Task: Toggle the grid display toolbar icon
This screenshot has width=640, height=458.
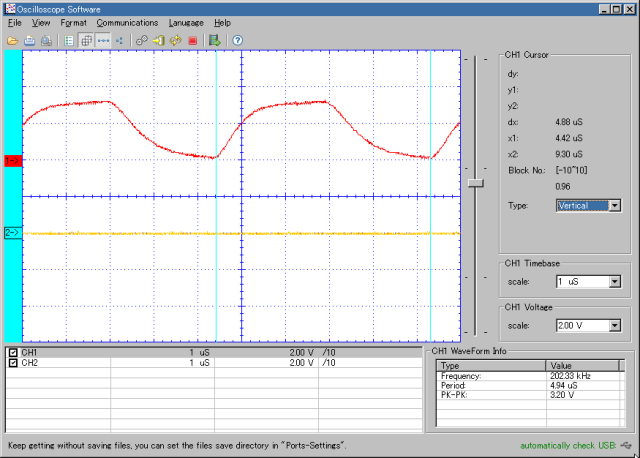Action: [86, 40]
